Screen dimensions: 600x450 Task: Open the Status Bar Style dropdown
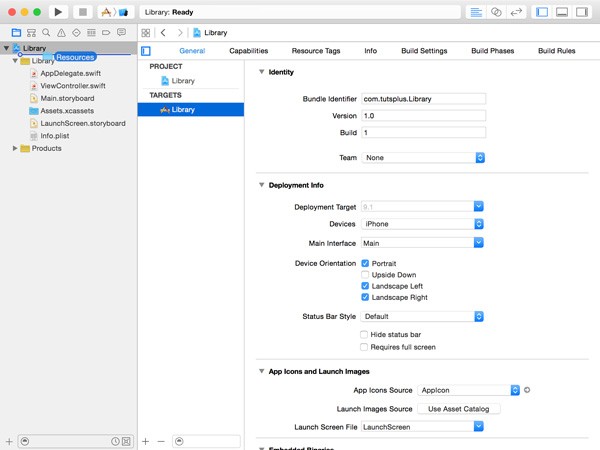[x=422, y=316]
